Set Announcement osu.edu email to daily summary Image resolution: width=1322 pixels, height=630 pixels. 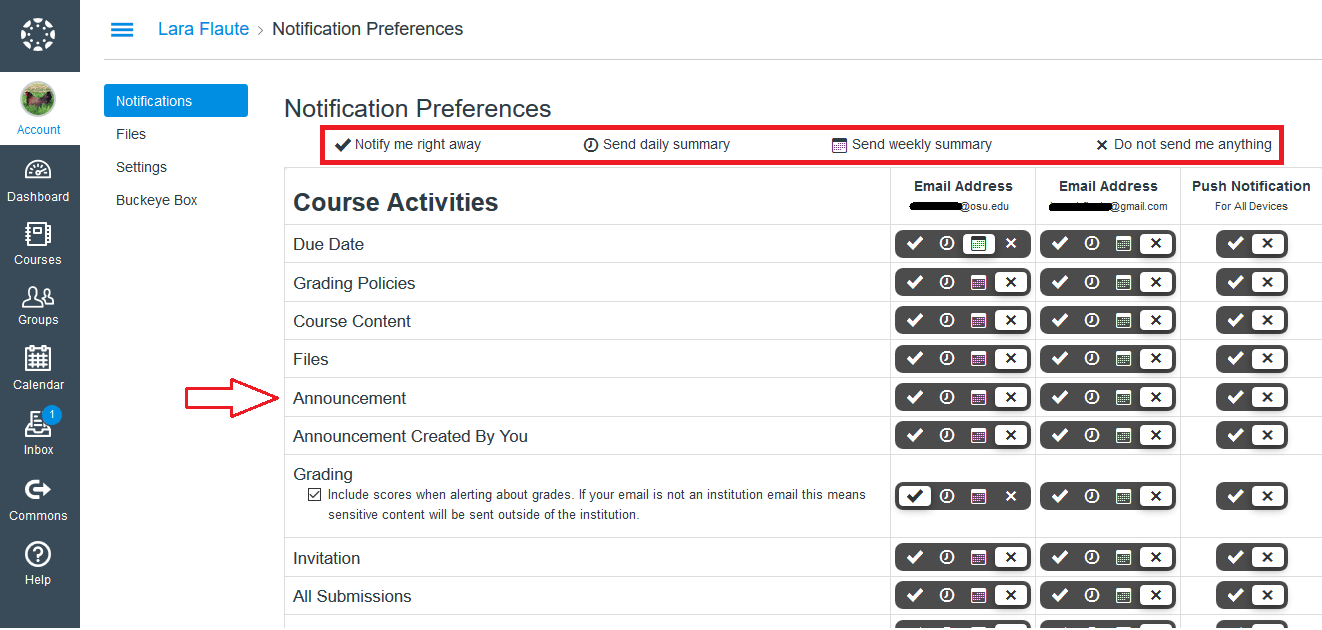point(947,397)
